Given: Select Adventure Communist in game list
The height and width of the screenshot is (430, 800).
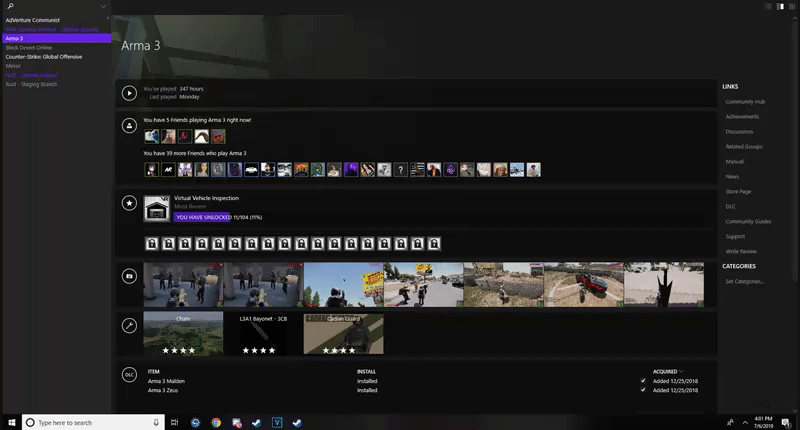Looking at the screenshot, I should click(x=33, y=20).
